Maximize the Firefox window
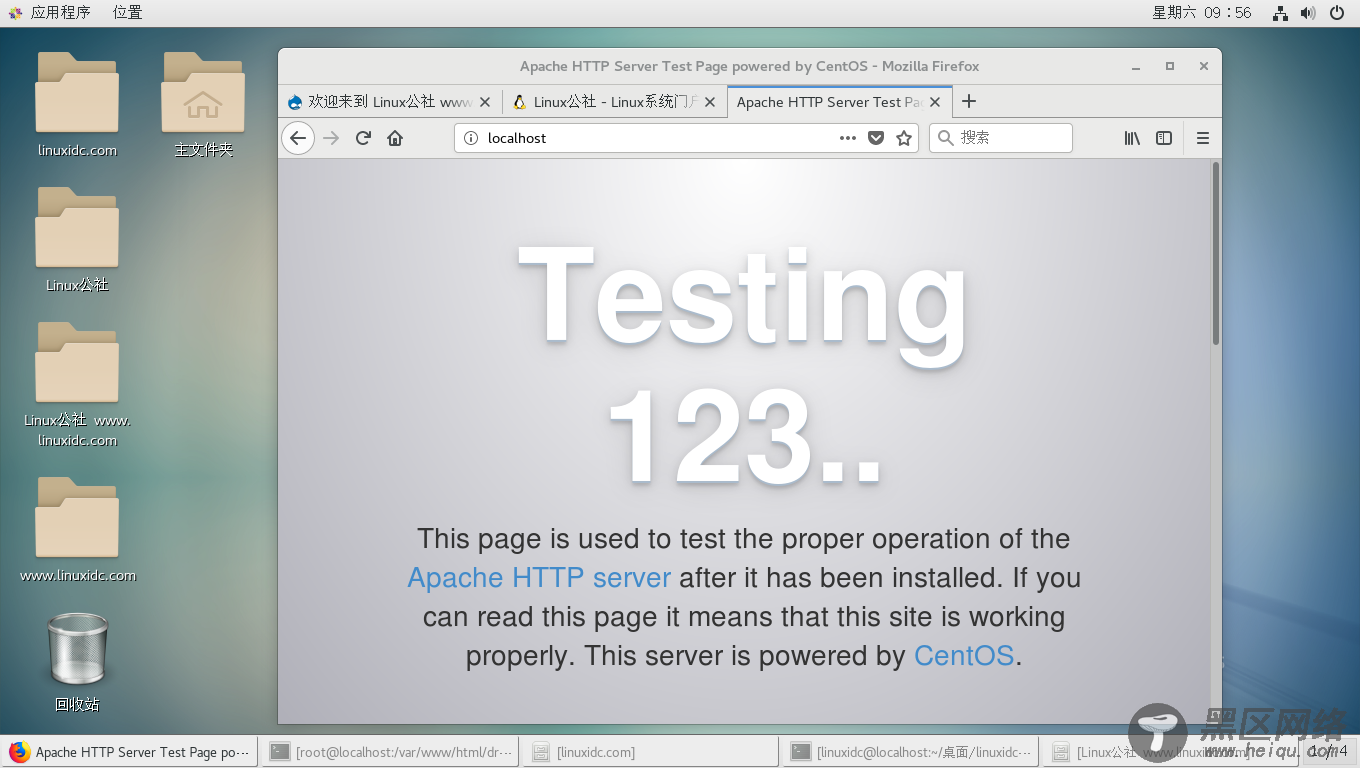 [1170, 67]
